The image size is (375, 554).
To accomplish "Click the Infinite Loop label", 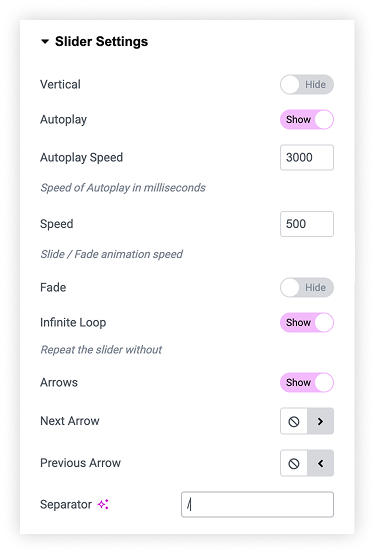I will 73,322.
